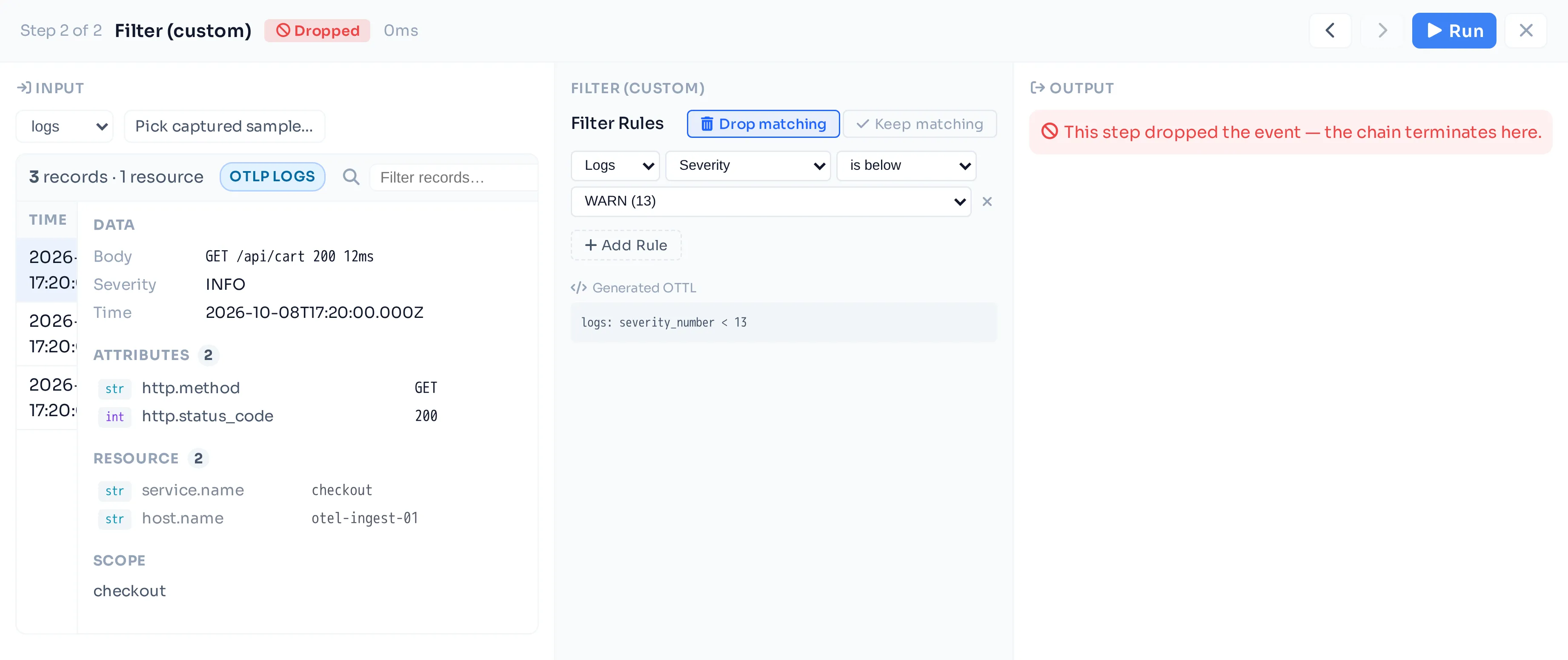1568x660 pixels.
Task: Click the http.method attribute name
Action: click(191, 388)
